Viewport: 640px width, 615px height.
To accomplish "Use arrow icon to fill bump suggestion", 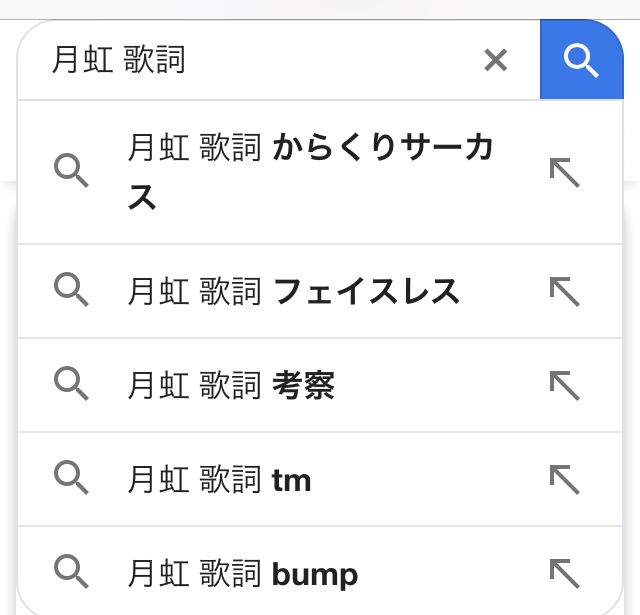I will (x=565, y=573).
